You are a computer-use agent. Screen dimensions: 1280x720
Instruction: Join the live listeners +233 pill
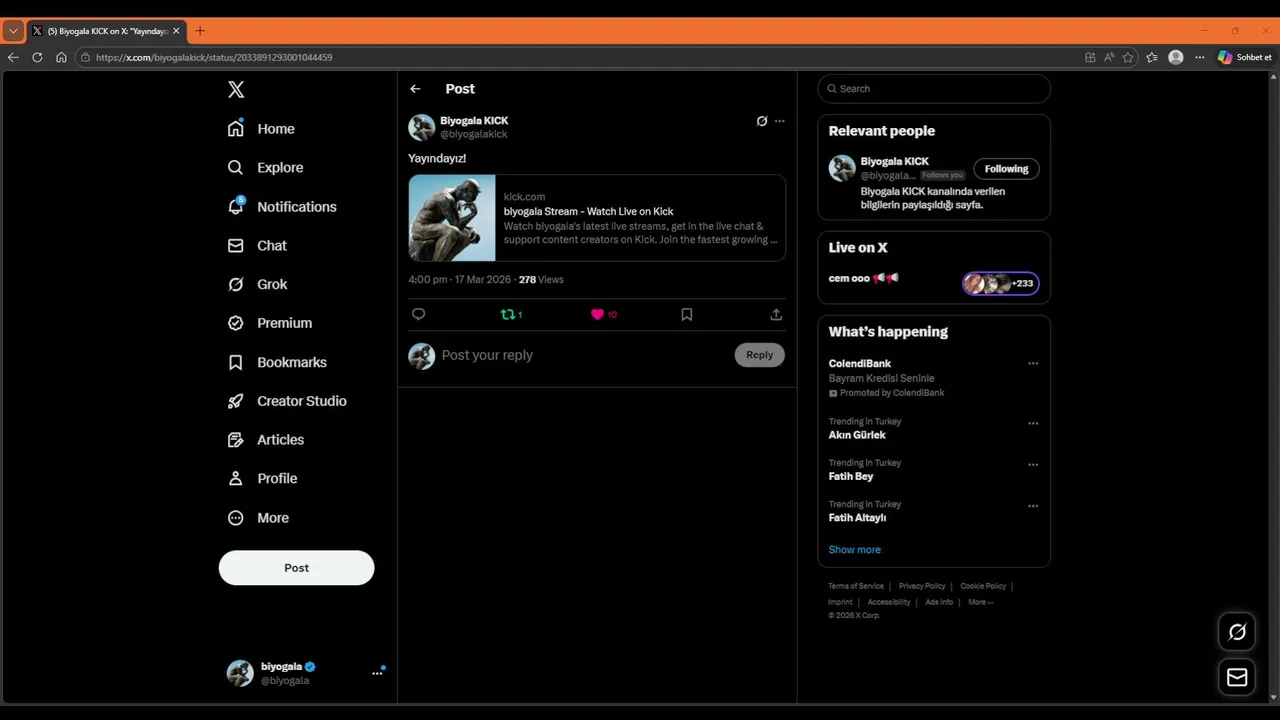[1001, 284]
